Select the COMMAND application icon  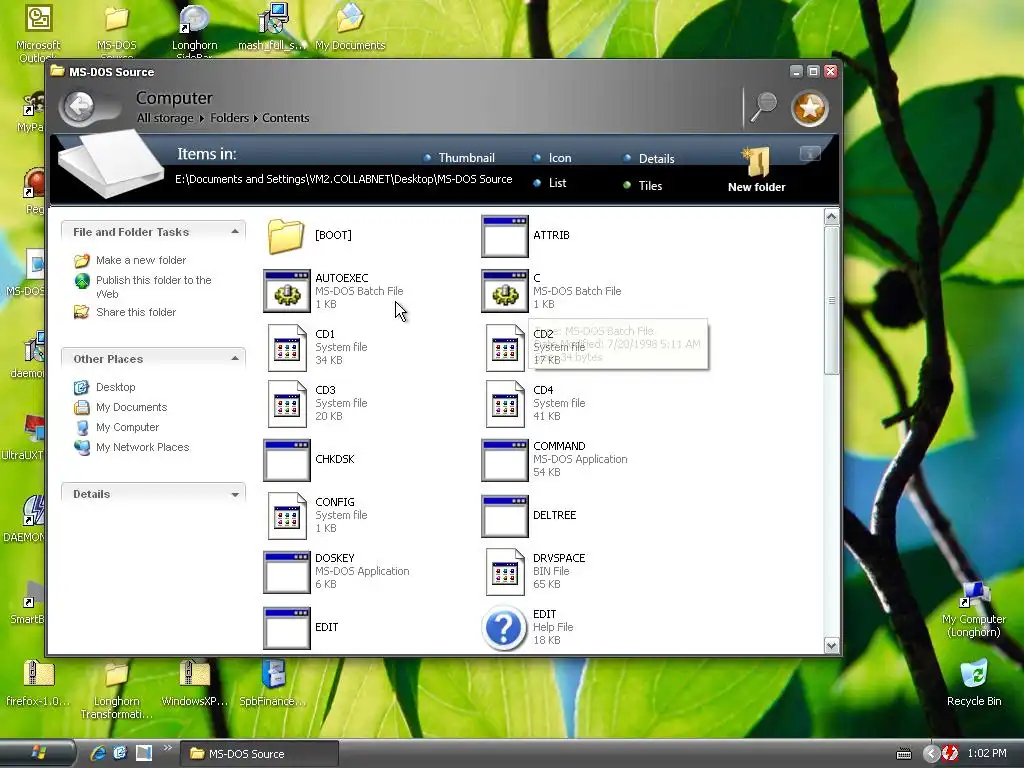click(x=504, y=460)
